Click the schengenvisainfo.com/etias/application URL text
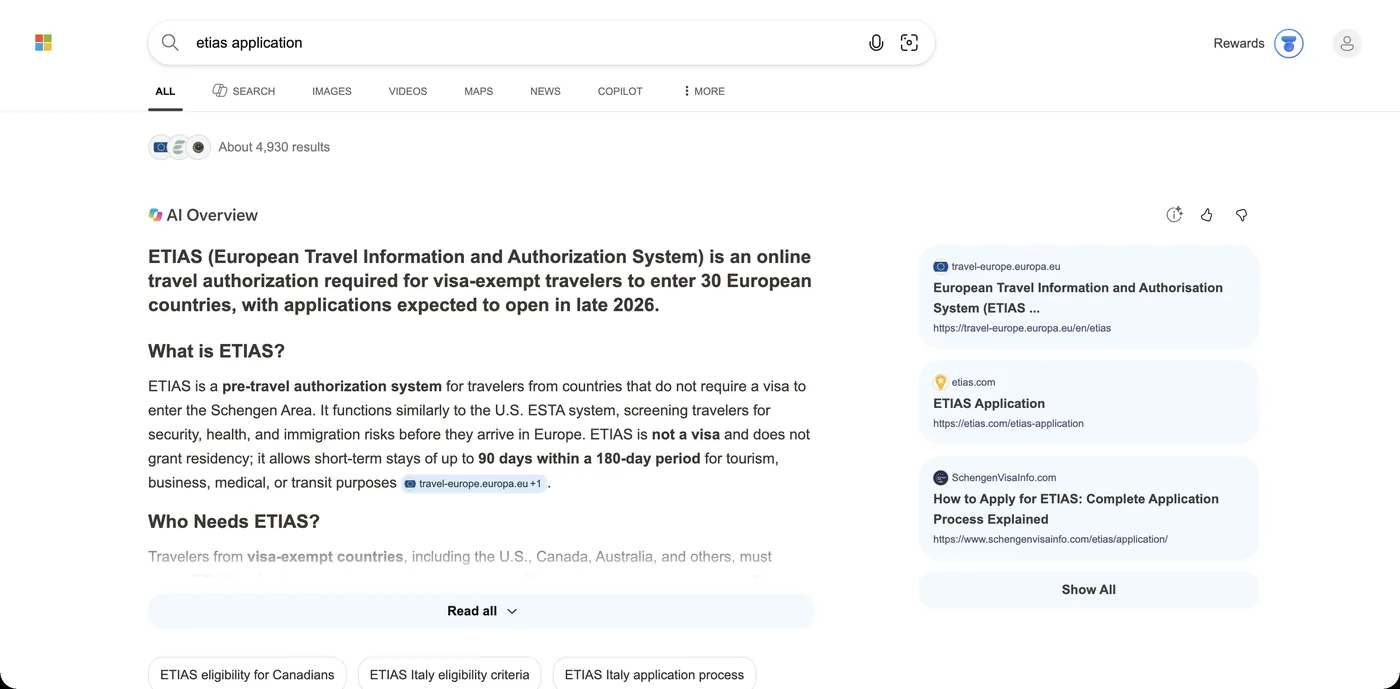1400x689 pixels. pos(1050,539)
